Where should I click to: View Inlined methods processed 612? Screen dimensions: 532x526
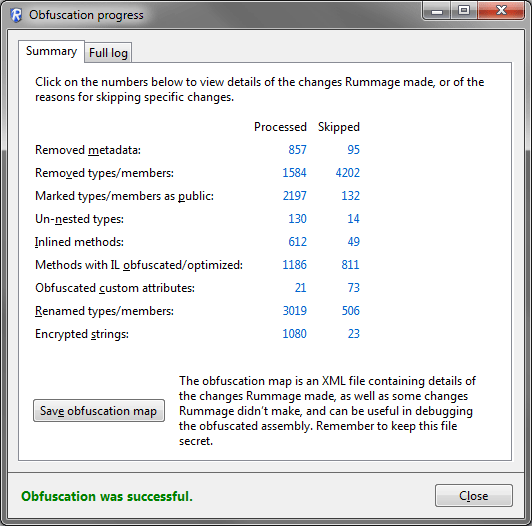point(297,242)
